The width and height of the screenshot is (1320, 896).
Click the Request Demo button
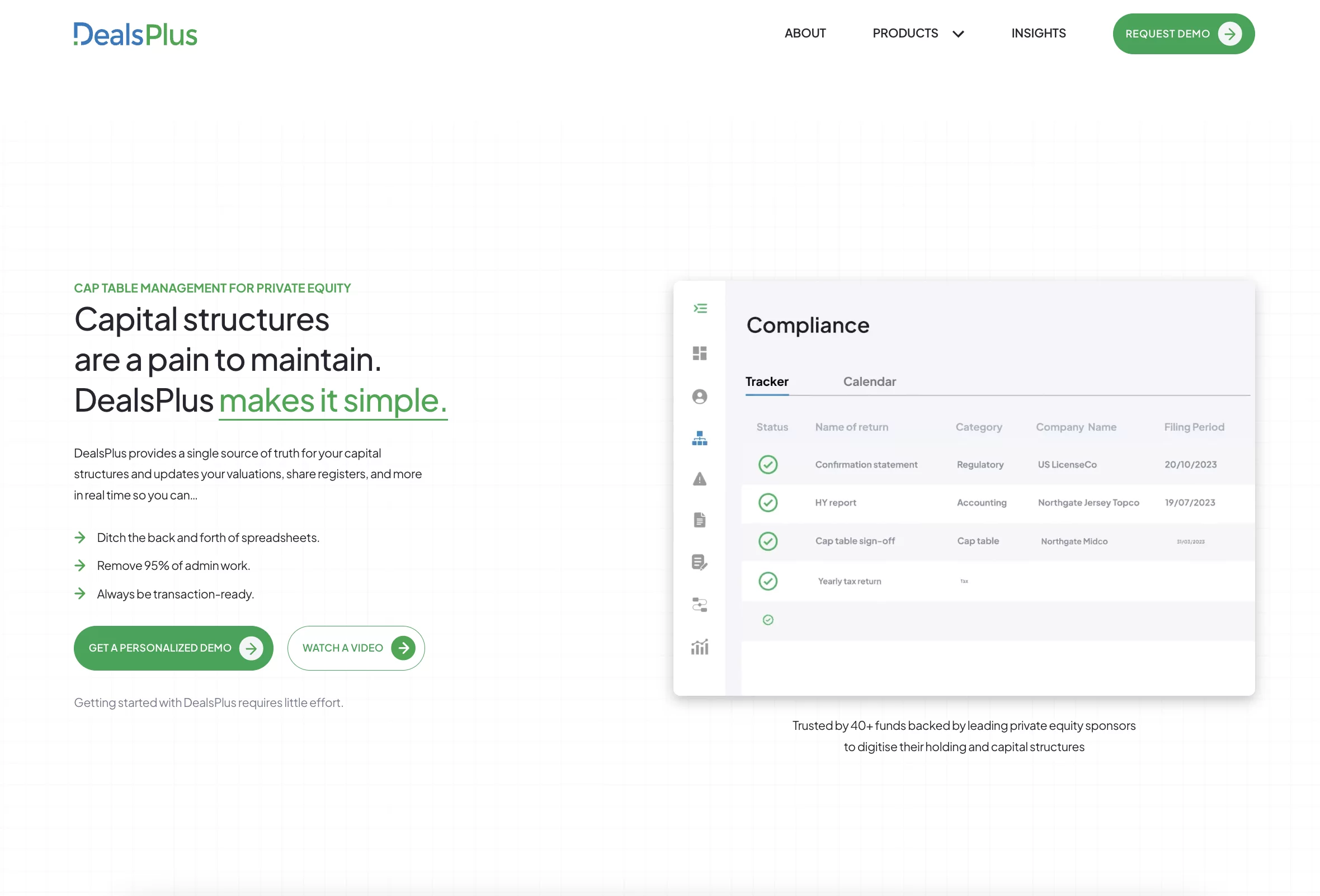point(1183,34)
